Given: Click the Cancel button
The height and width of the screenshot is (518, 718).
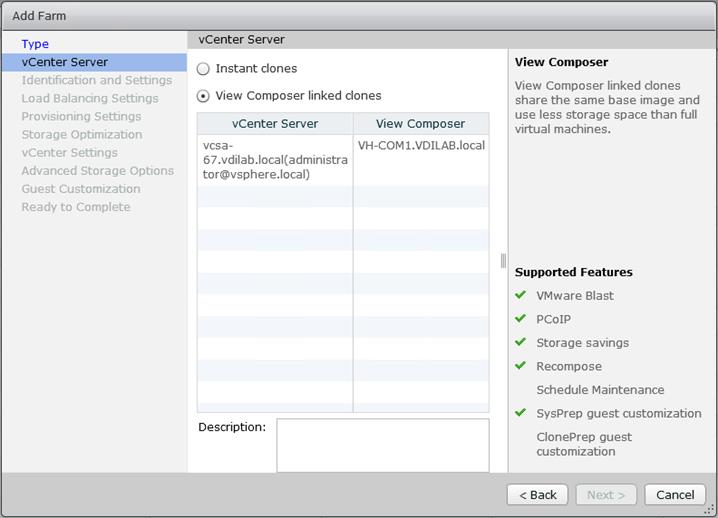Looking at the screenshot, I should (675, 495).
